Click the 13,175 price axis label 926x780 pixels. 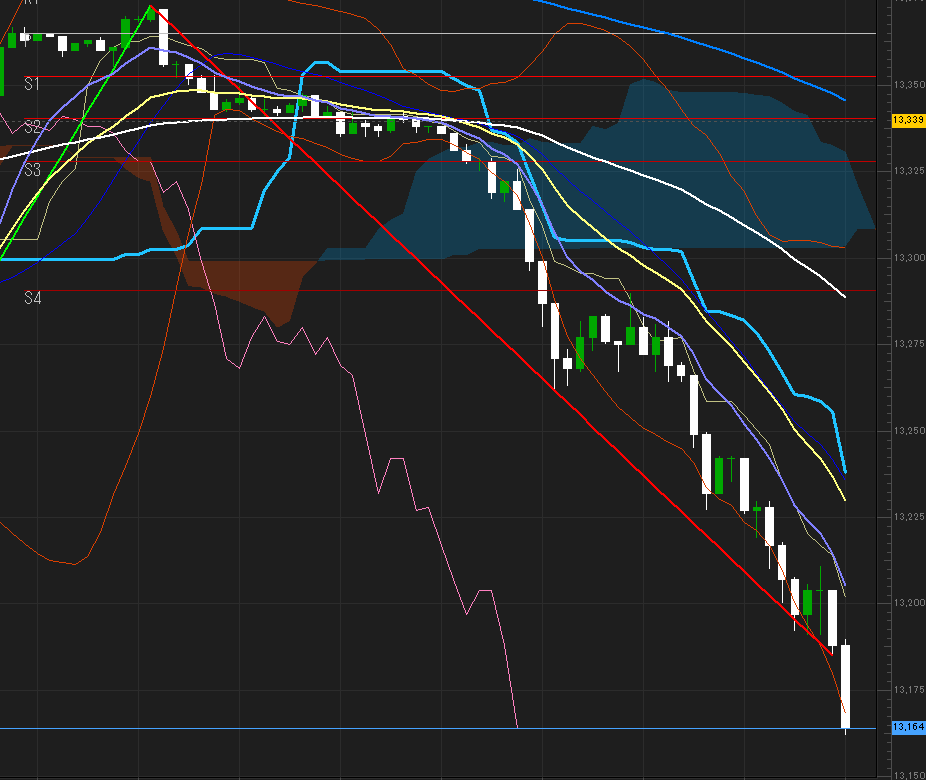[x=909, y=690]
